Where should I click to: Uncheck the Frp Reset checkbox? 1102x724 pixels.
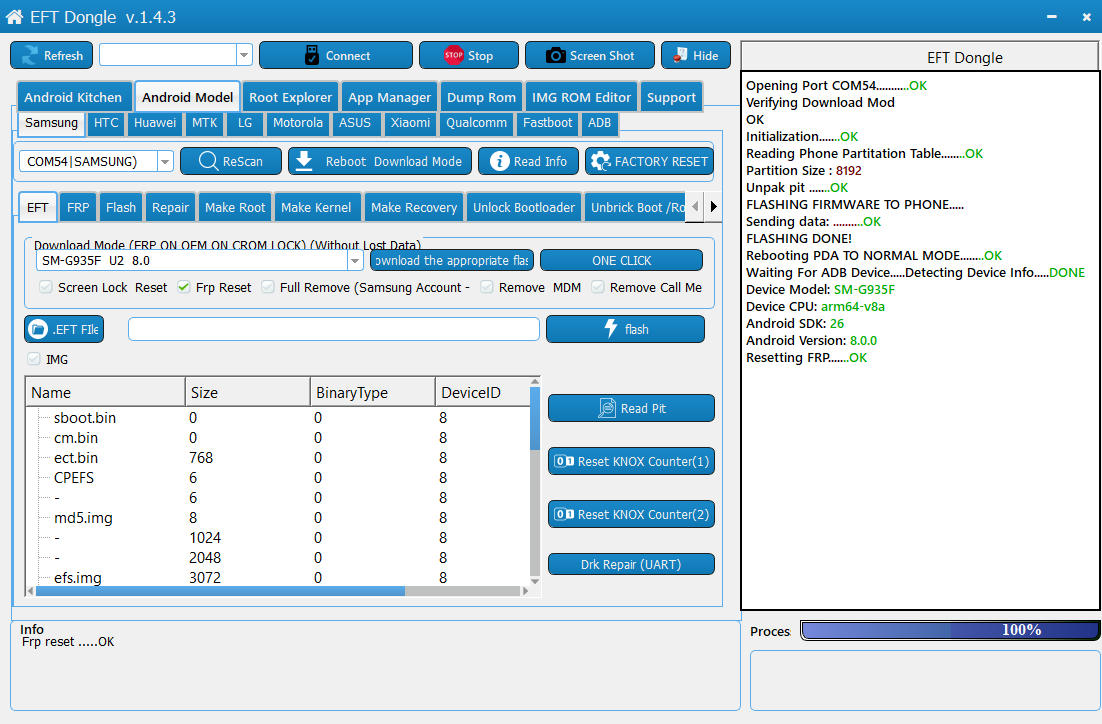coord(183,287)
